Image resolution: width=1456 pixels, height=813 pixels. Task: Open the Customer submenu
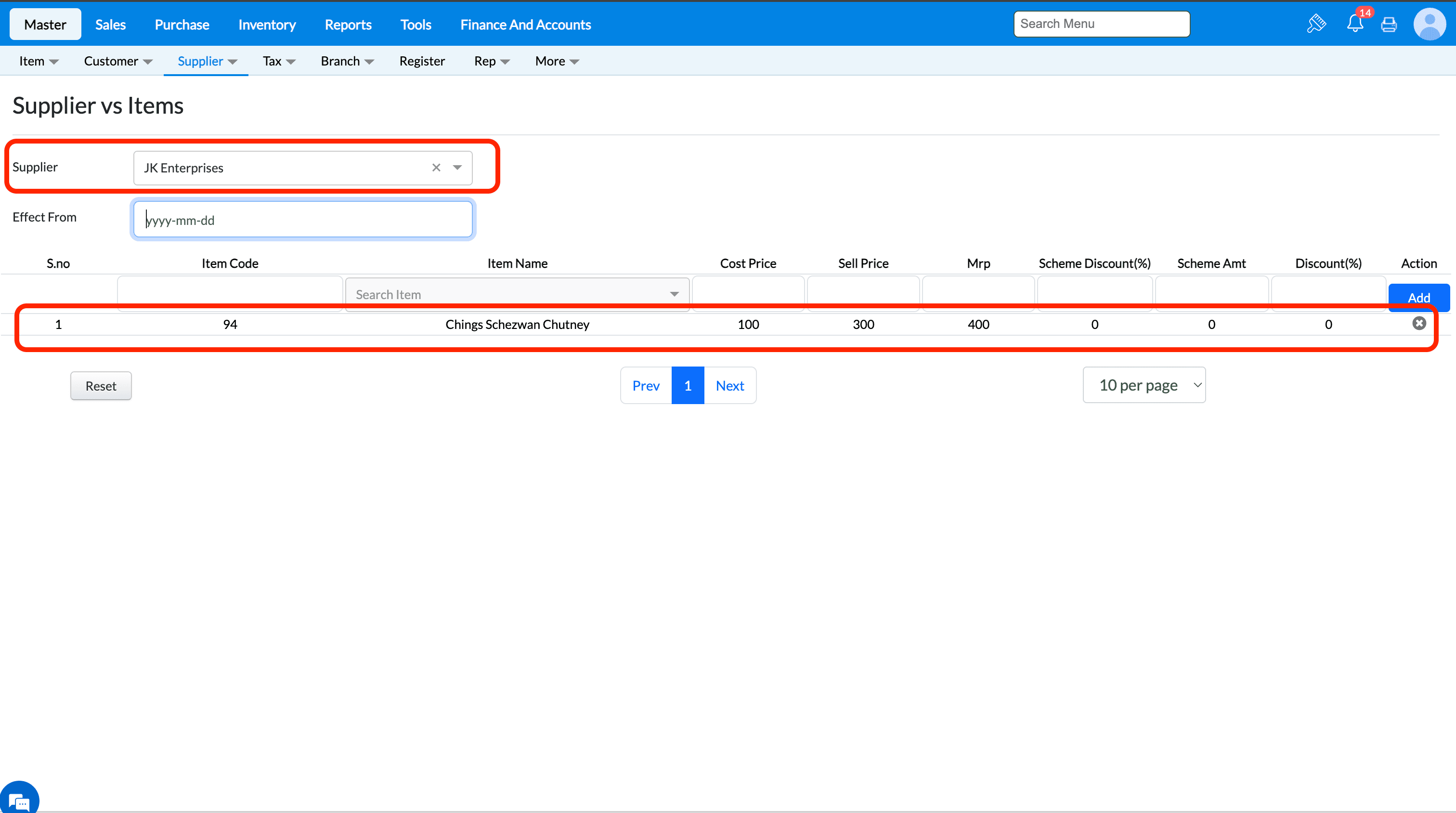pyautogui.click(x=117, y=61)
